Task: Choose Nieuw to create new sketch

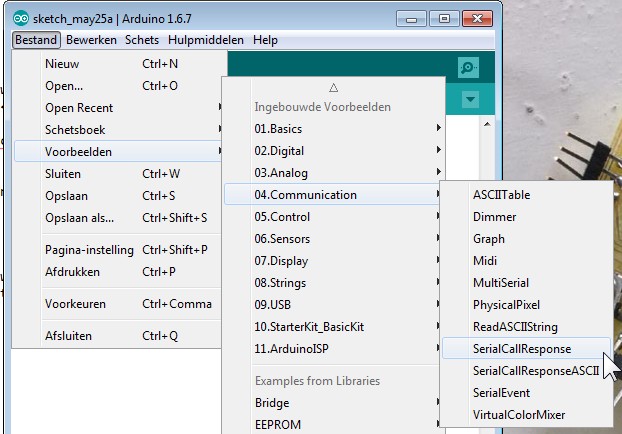Action: 117,64
